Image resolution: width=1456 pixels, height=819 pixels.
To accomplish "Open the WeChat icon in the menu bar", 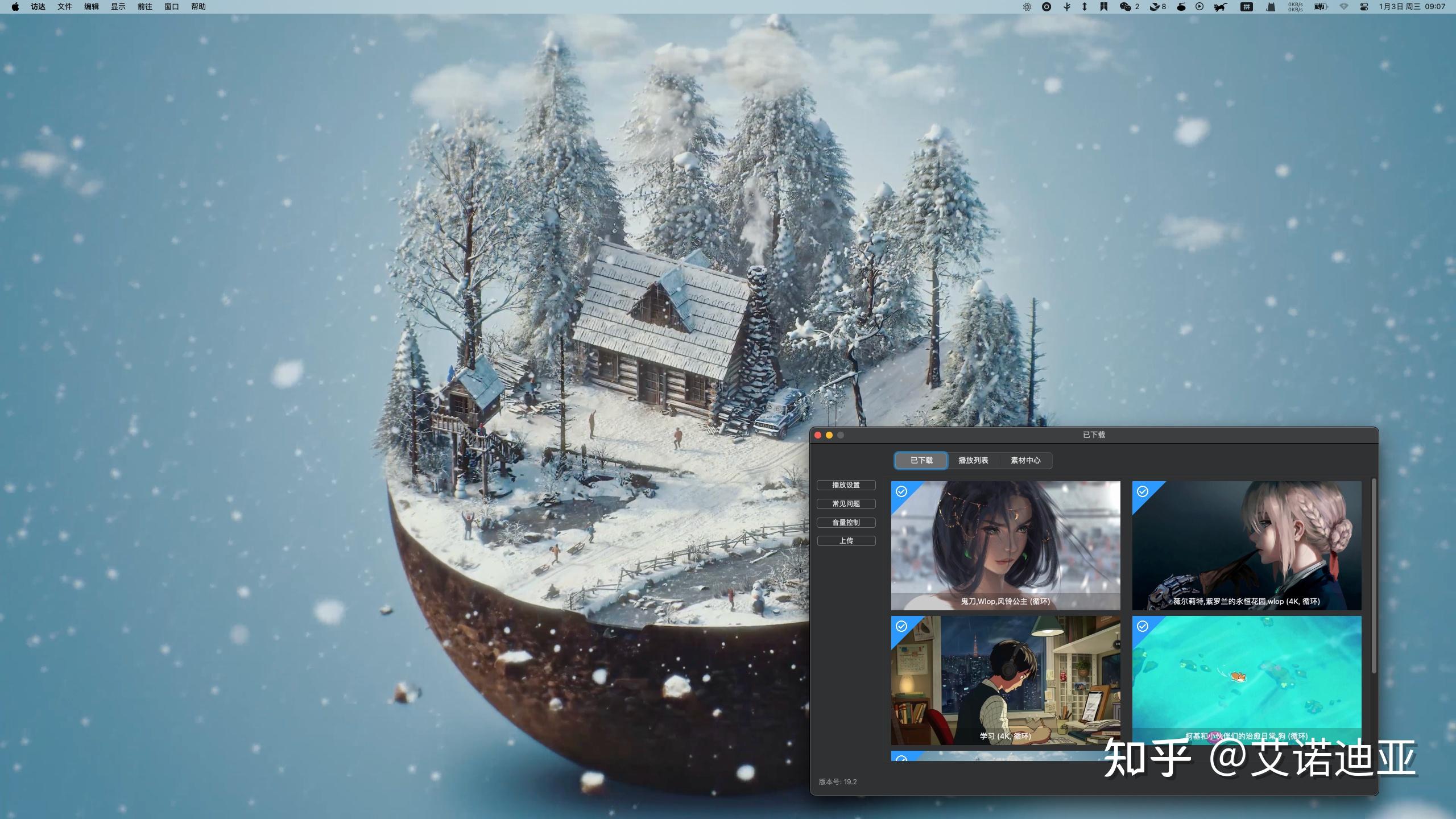I will [1125, 7].
